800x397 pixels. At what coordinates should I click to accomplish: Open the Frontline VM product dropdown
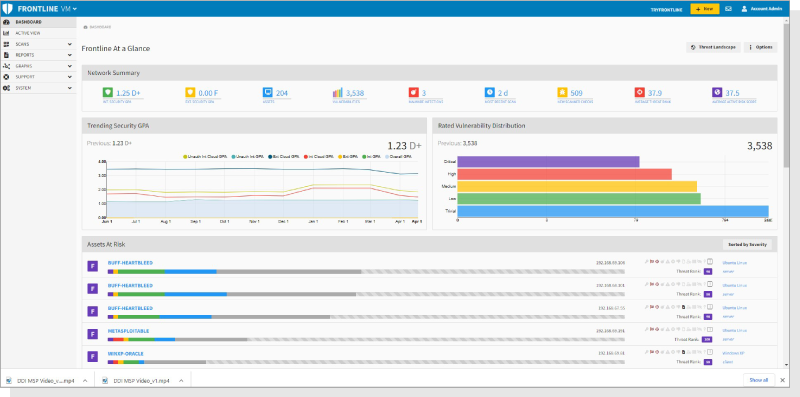(x=47, y=9)
